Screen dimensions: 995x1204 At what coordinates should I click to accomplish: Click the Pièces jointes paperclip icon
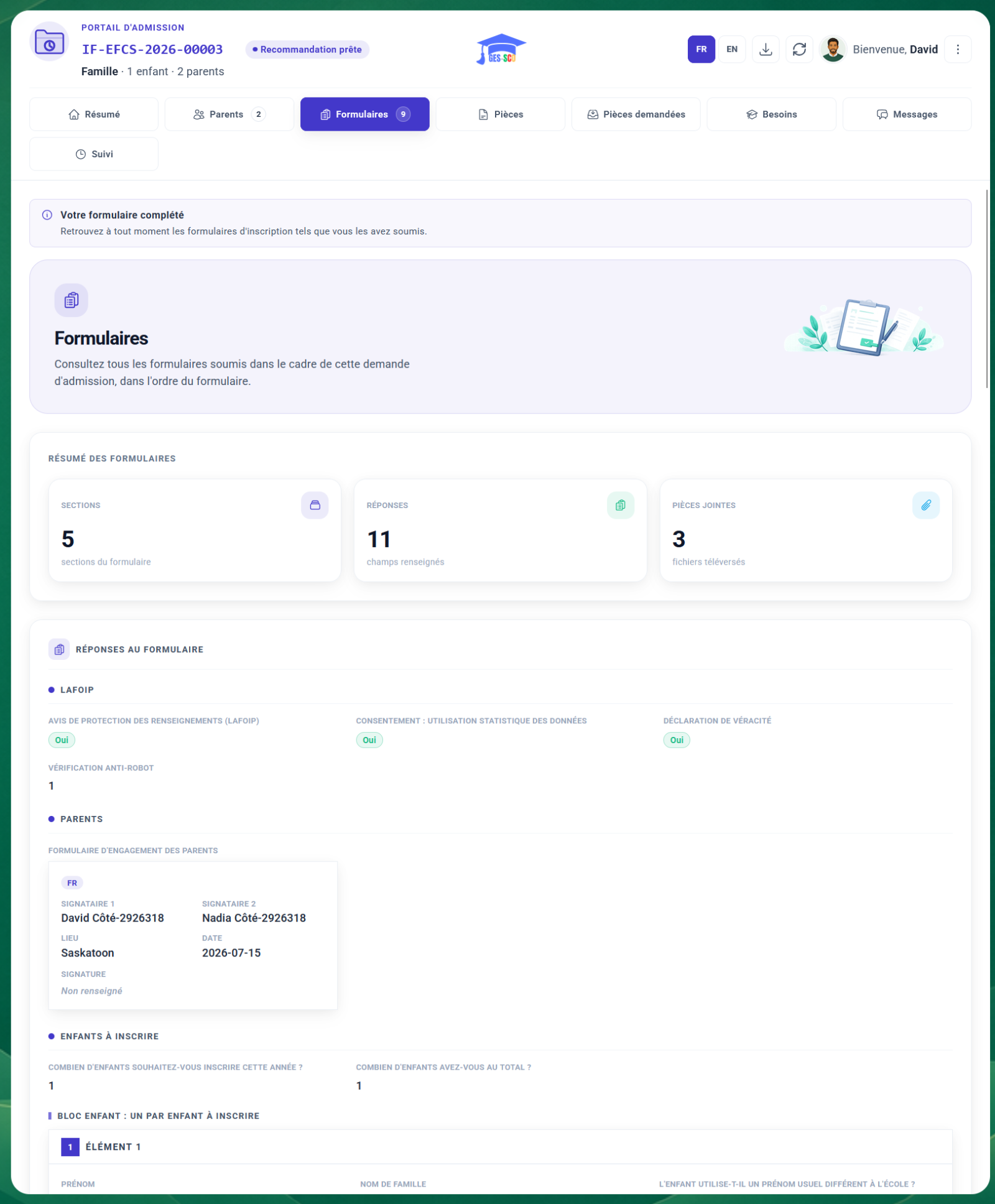[926, 505]
